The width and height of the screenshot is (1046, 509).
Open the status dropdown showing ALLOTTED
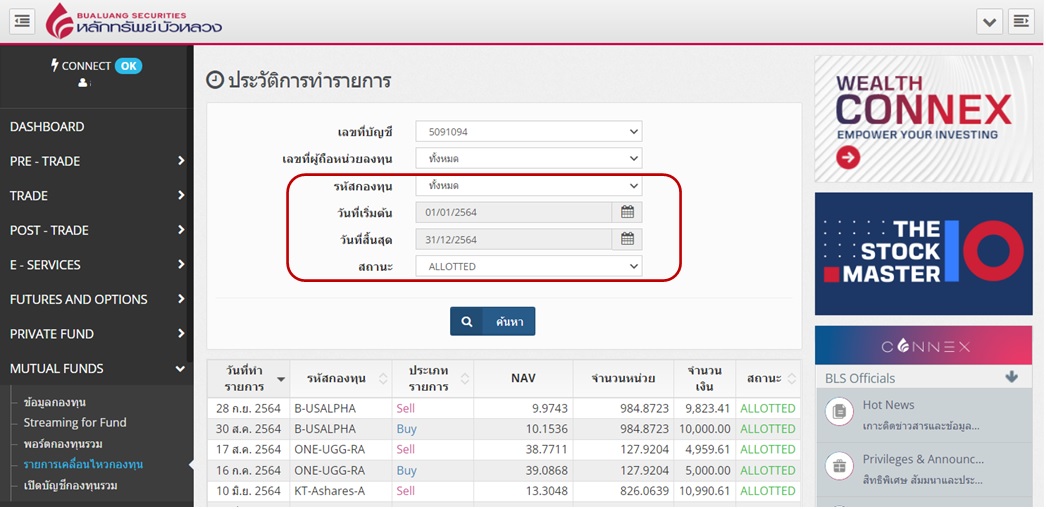coord(528,267)
